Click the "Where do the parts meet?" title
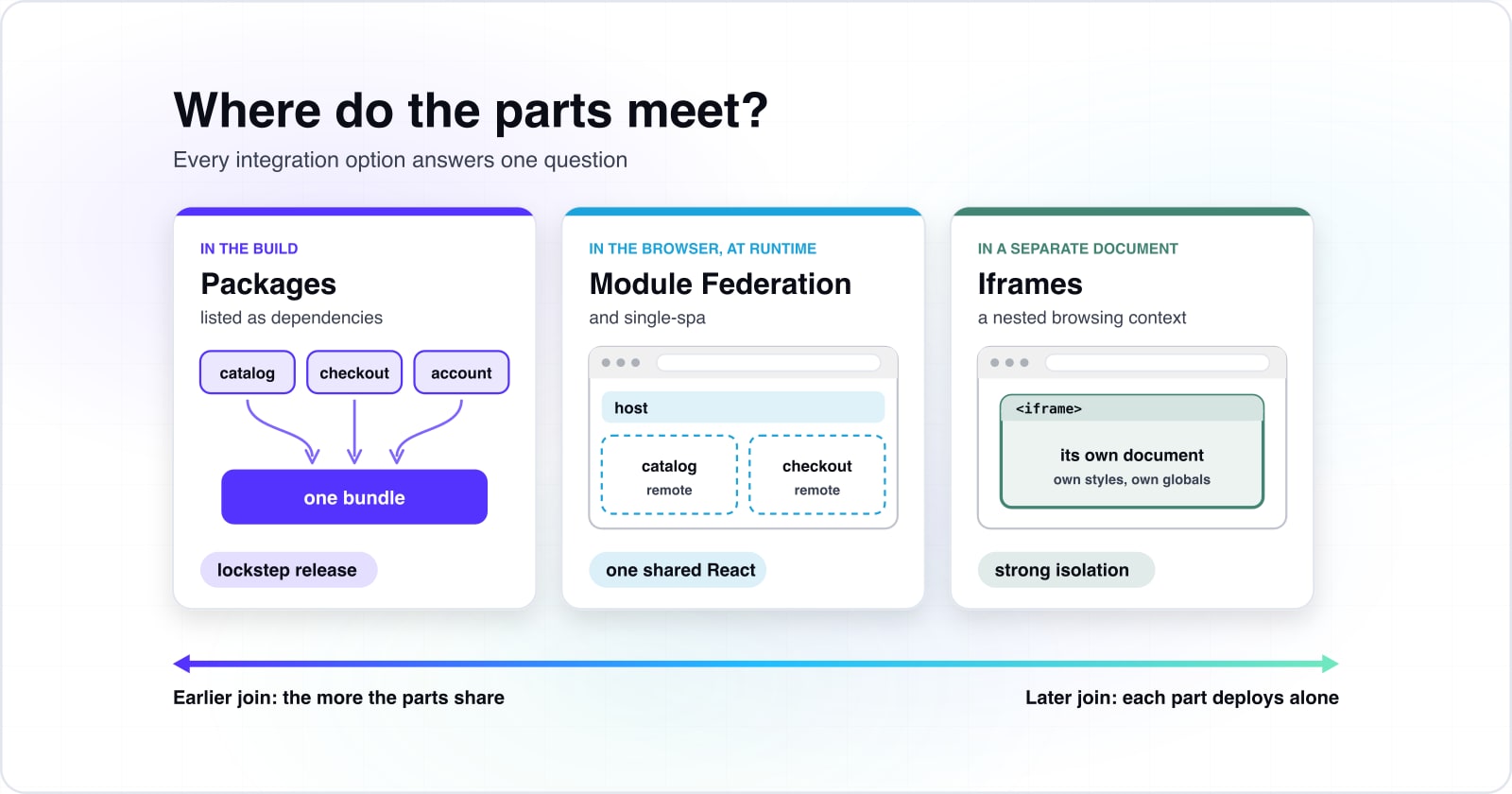1512x794 pixels. (x=471, y=111)
